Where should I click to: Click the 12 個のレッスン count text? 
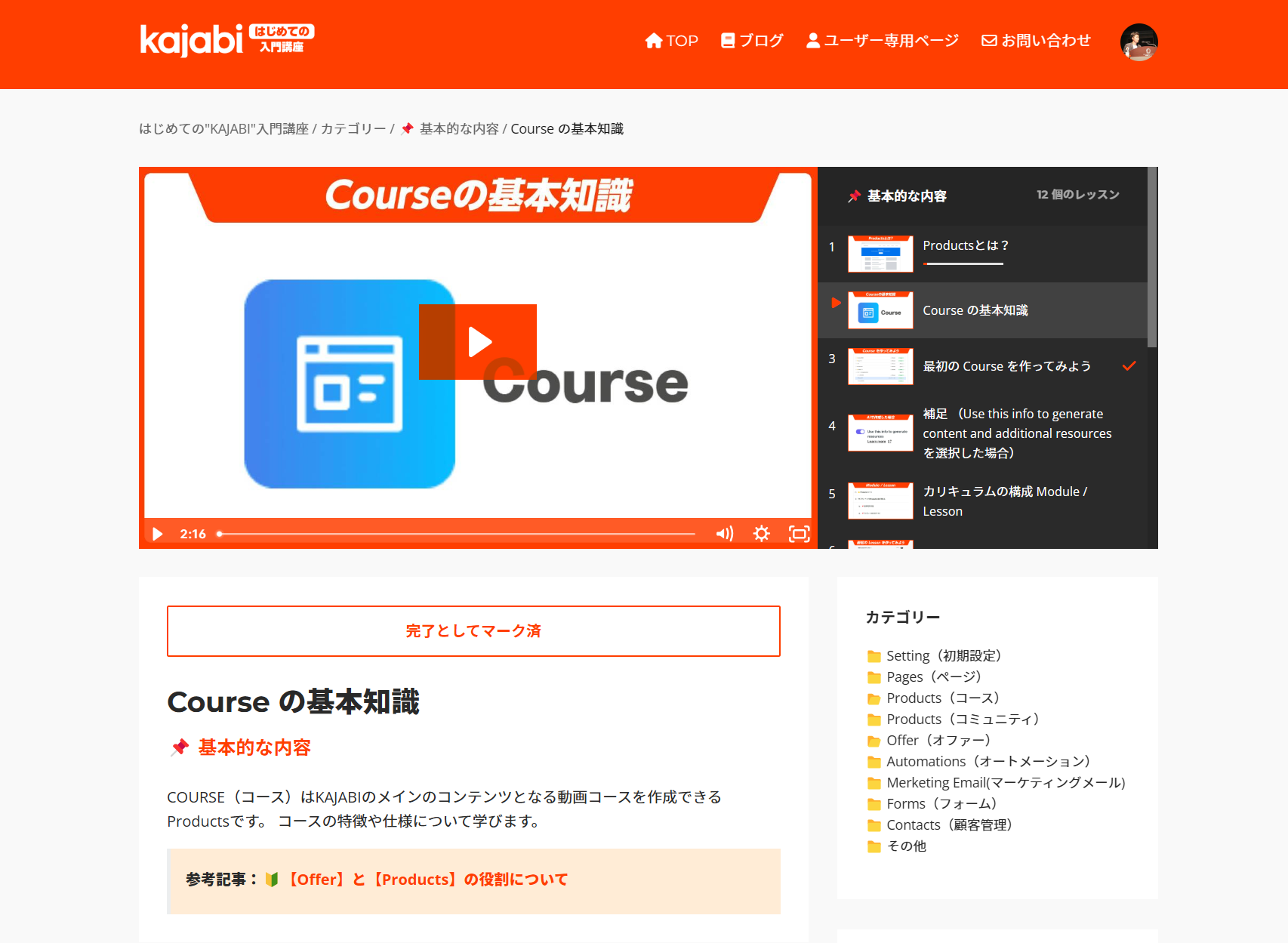pyautogui.click(x=1078, y=195)
